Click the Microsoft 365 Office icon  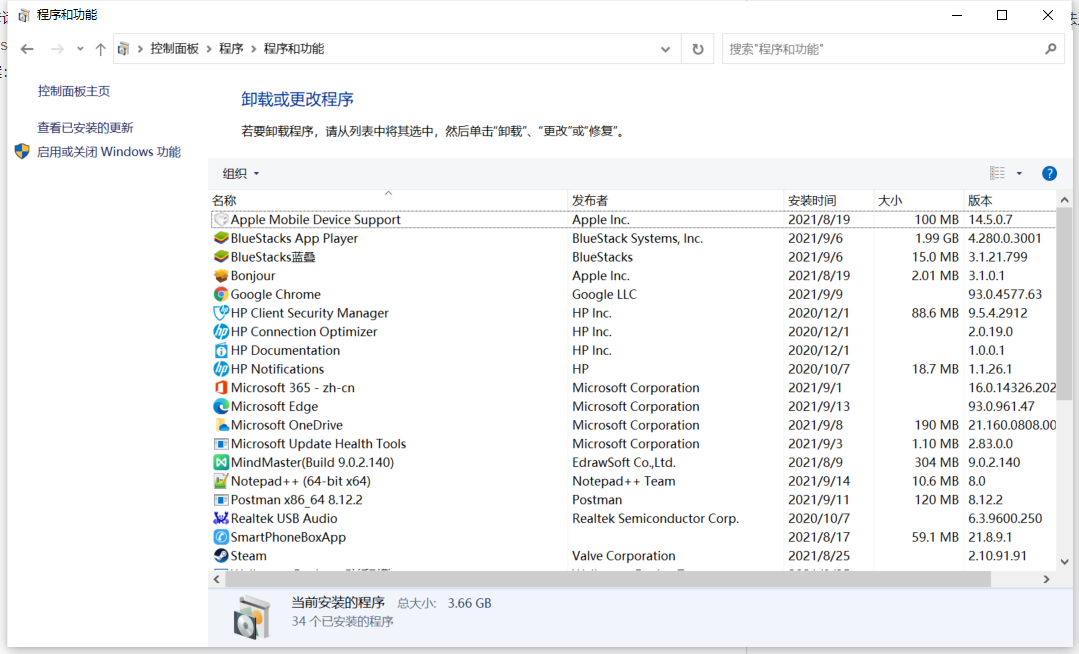pyautogui.click(x=221, y=388)
